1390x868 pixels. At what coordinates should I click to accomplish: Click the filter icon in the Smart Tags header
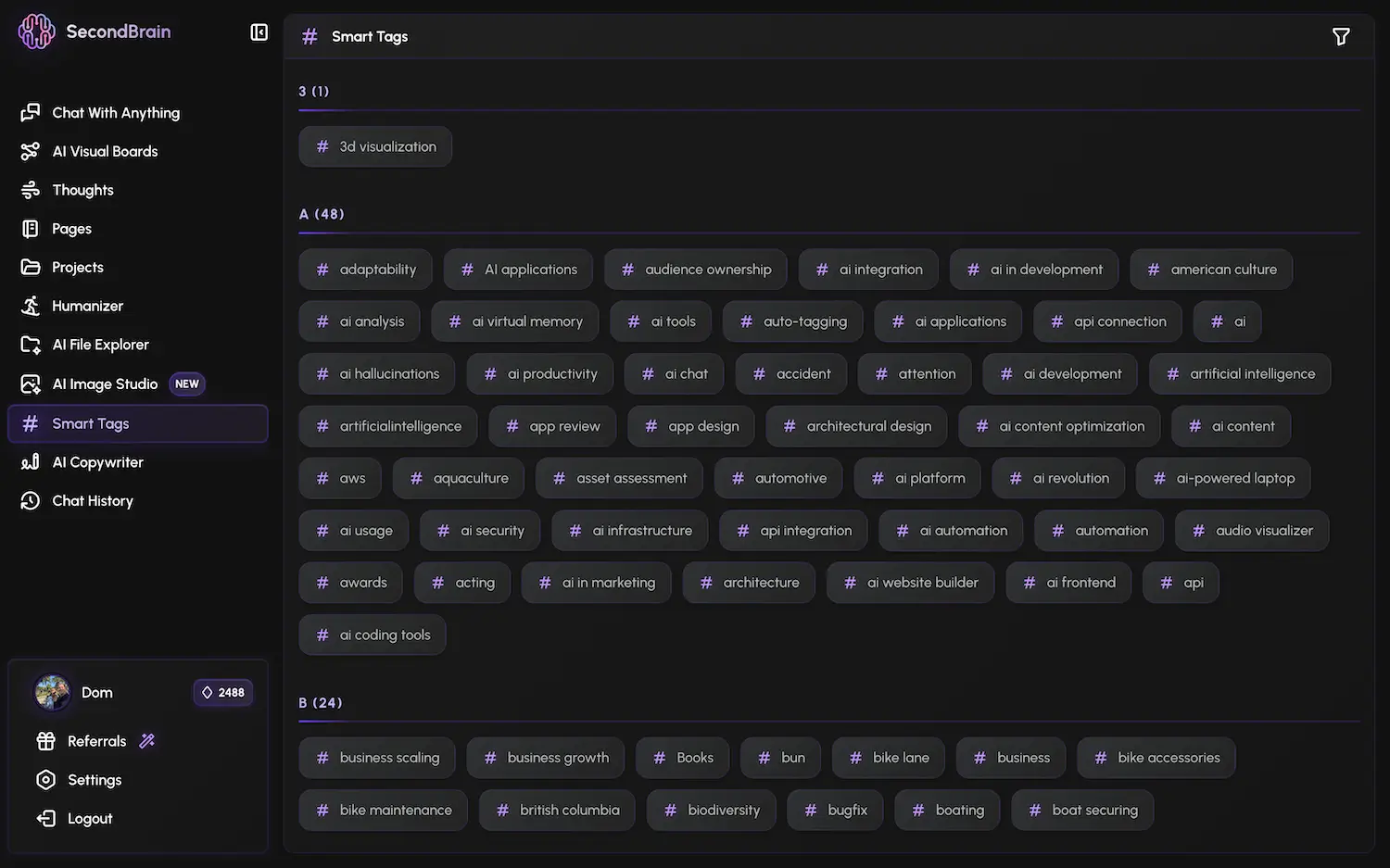pyautogui.click(x=1341, y=35)
